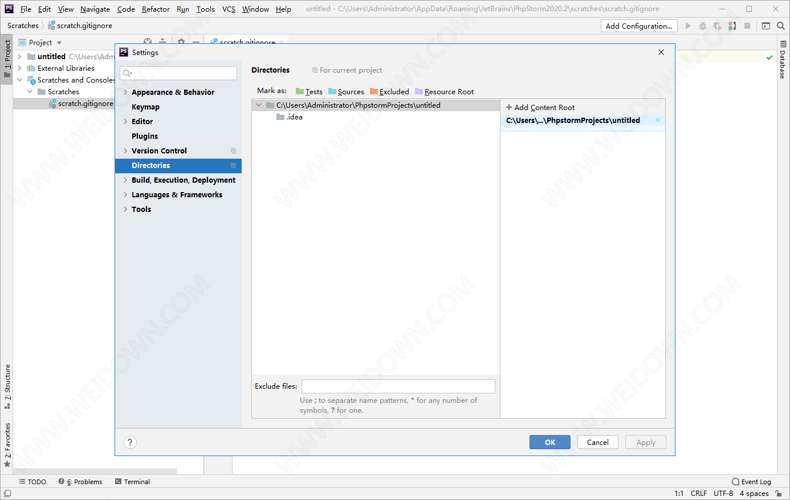This screenshot has width=790, height=500.
Task: Expand Version Control settings
Action: [x=125, y=151]
